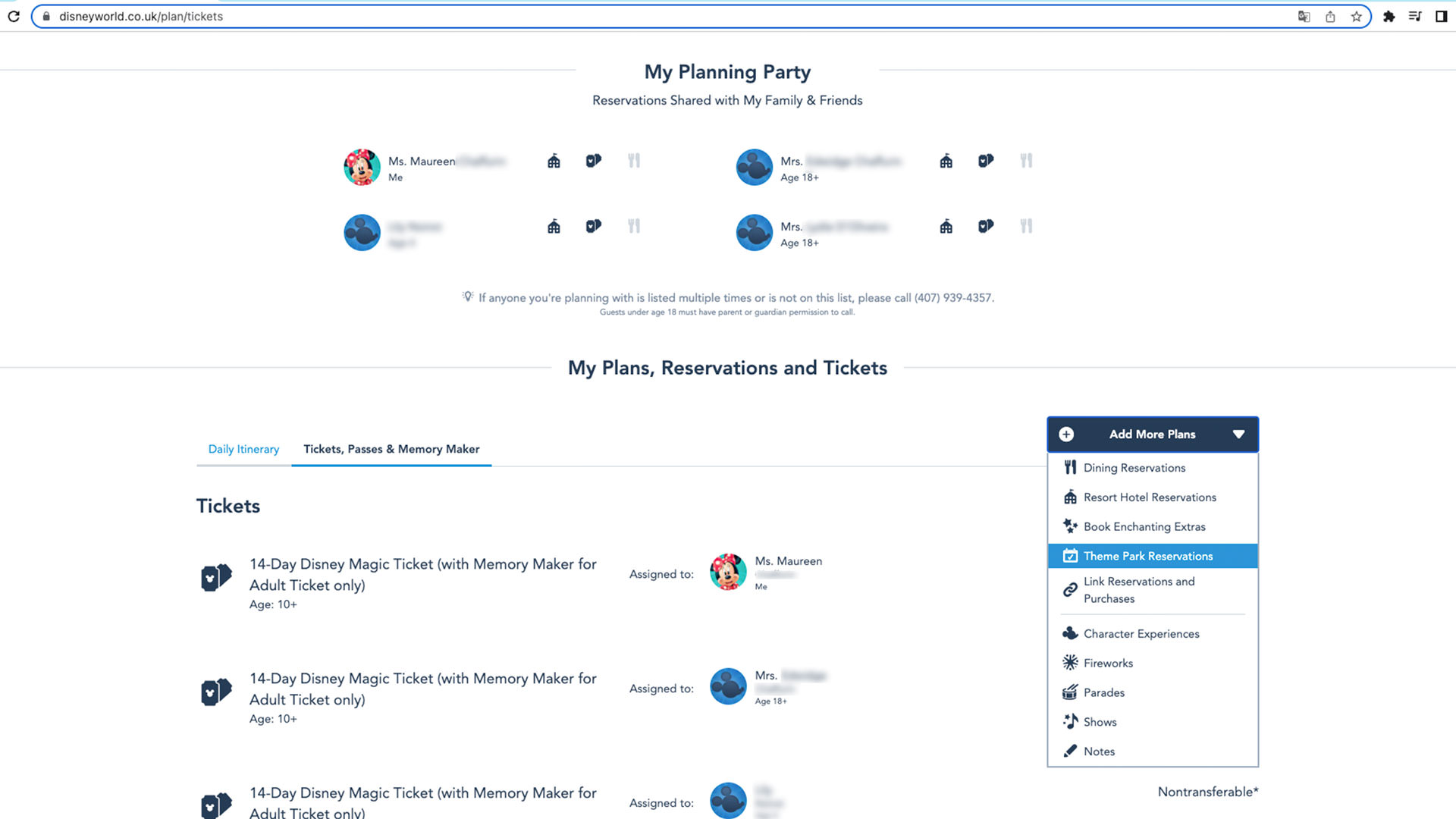The image size is (1456, 819).
Task: Click the plus icon on Add More Plans
Action: pos(1066,435)
